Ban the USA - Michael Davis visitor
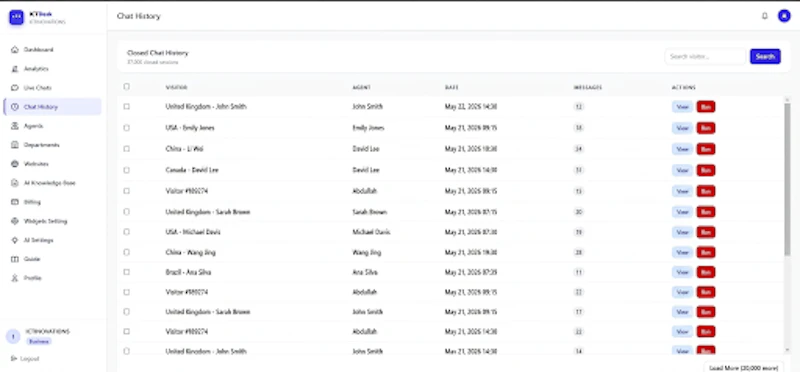800x372 pixels. pos(706,232)
